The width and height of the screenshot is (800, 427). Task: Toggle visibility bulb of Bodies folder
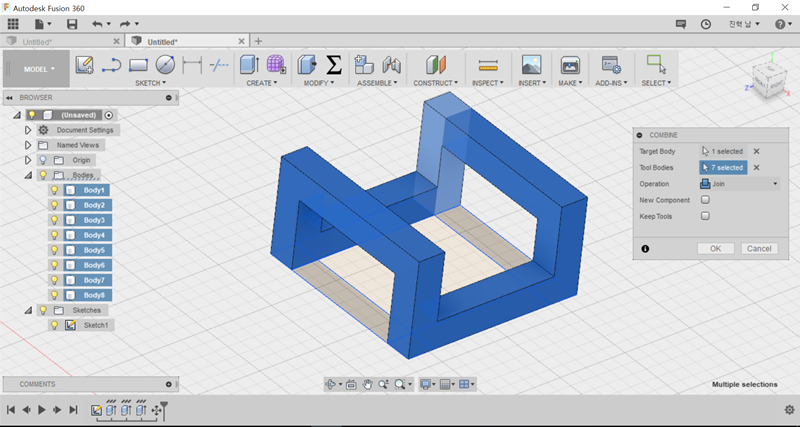coord(43,175)
